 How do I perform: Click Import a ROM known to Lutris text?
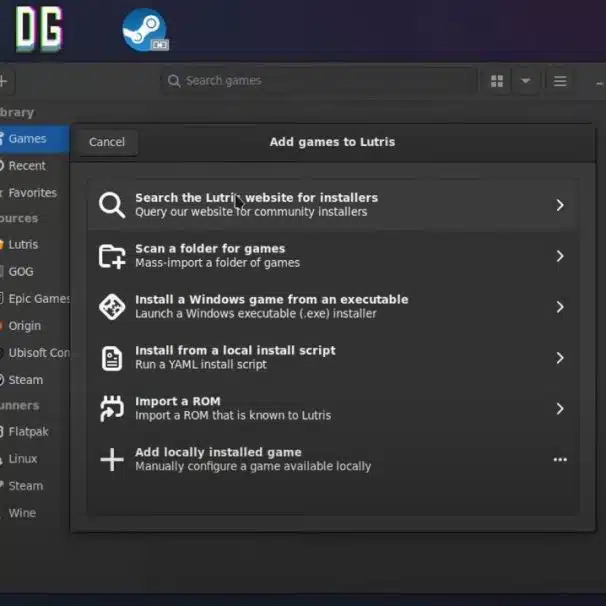pyautogui.click(x=233, y=415)
